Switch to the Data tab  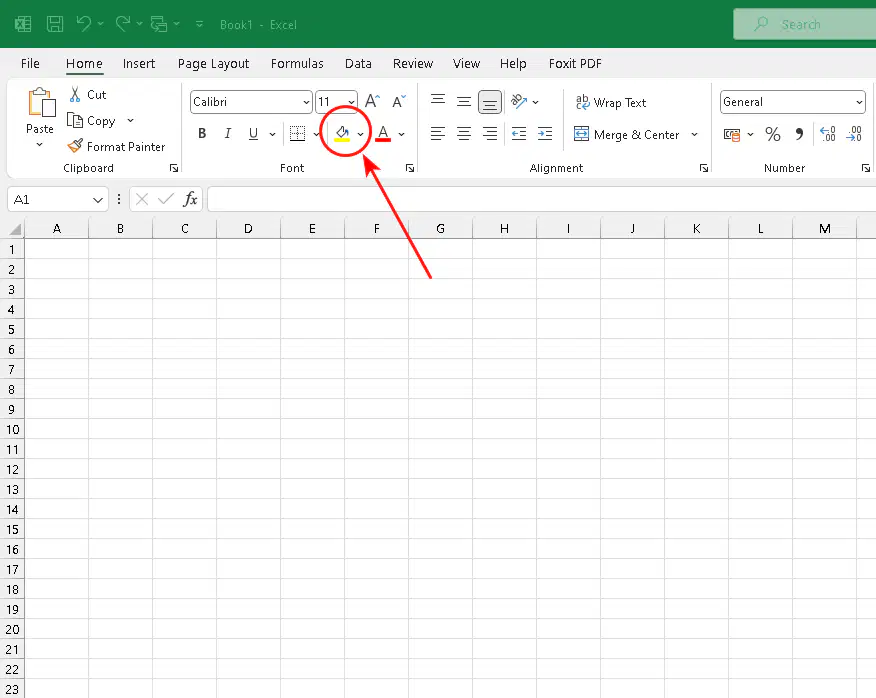[358, 64]
